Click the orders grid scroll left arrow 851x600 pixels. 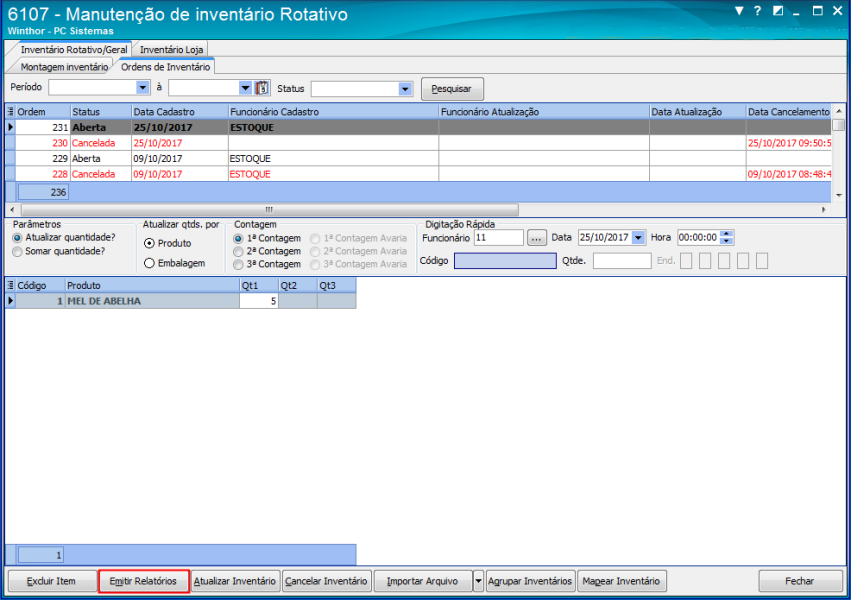12,209
